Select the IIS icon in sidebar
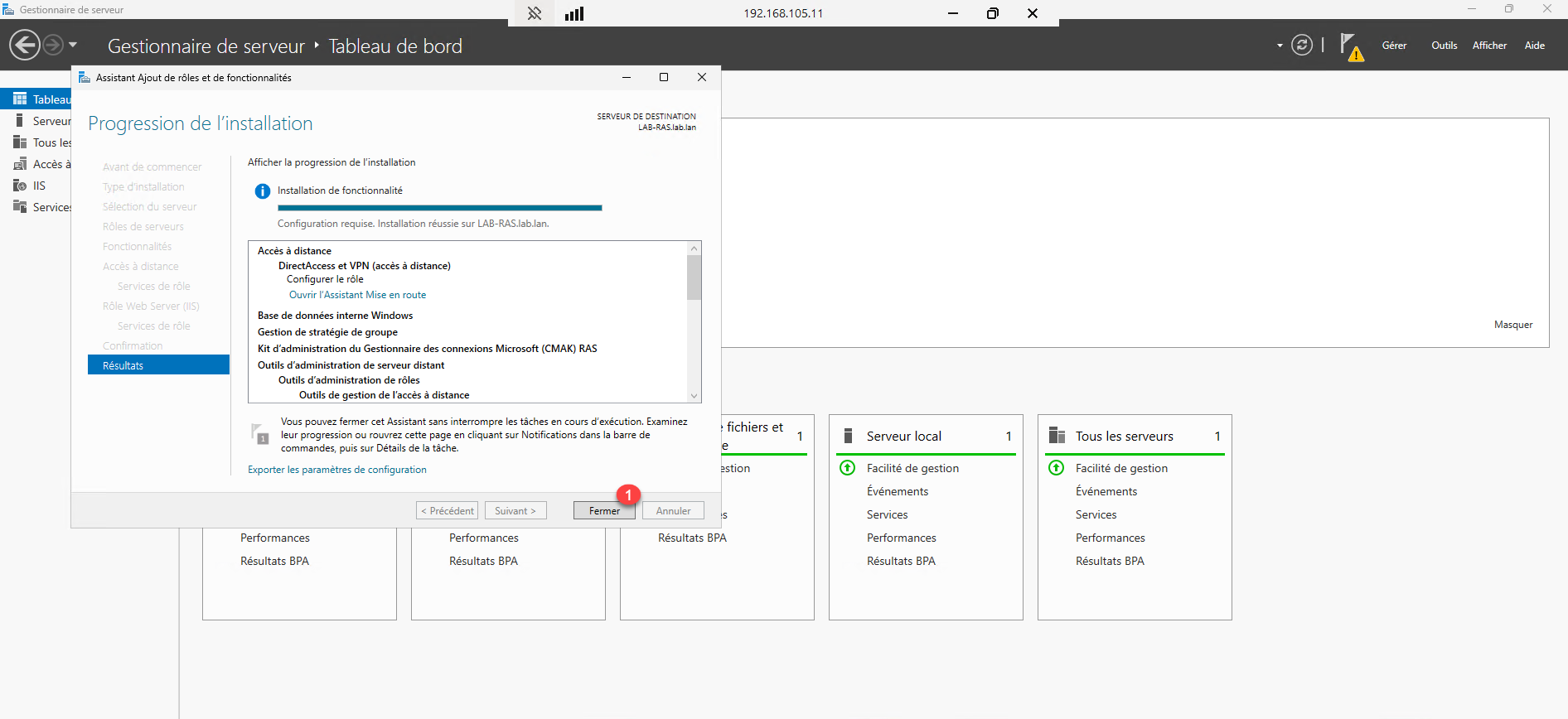The height and width of the screenshot is (719, 1568). [x=20, y=186]
